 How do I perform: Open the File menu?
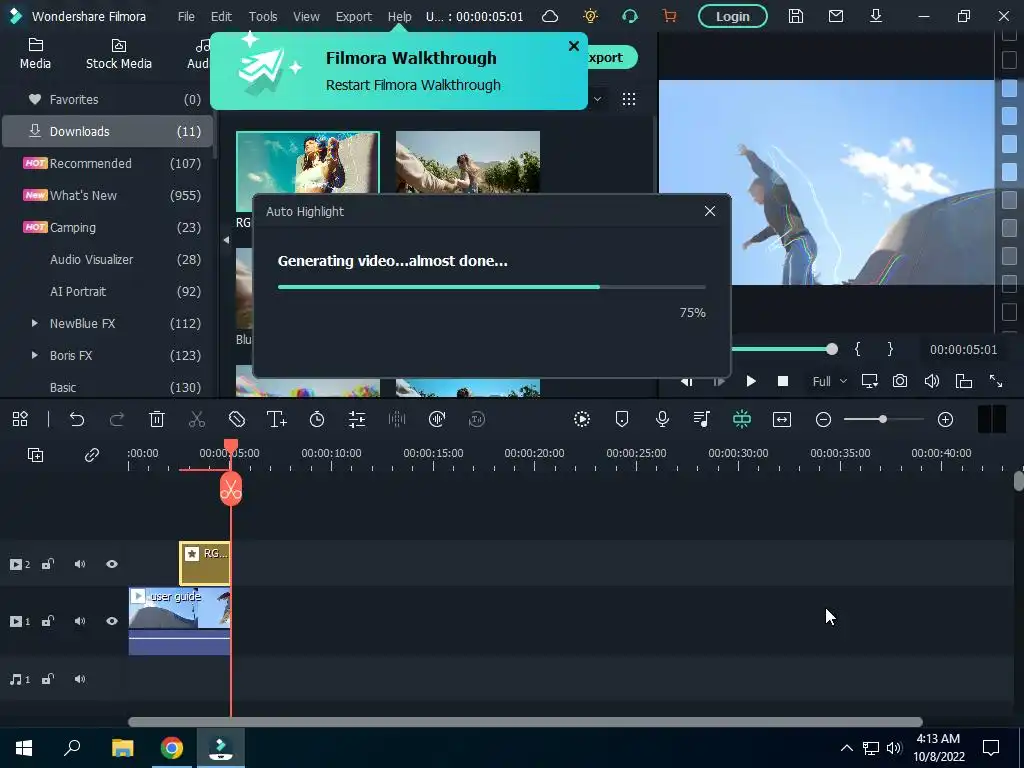point(186,16)
